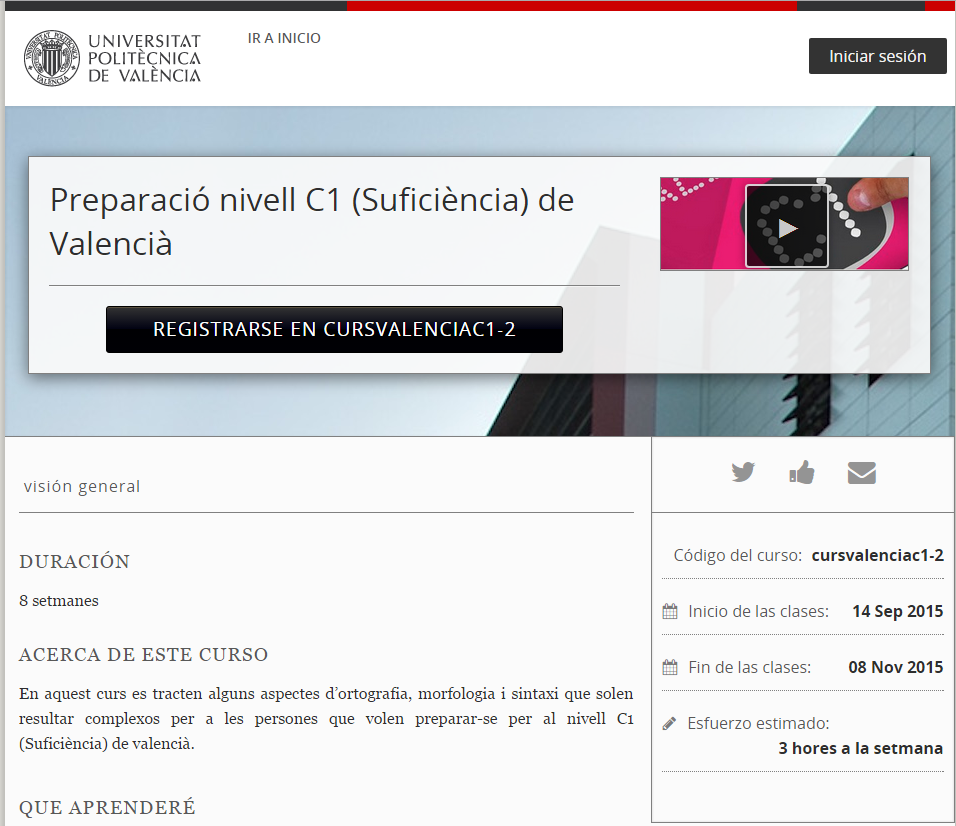
Task: Share course via Twitter icon
Action: point(743,472)
